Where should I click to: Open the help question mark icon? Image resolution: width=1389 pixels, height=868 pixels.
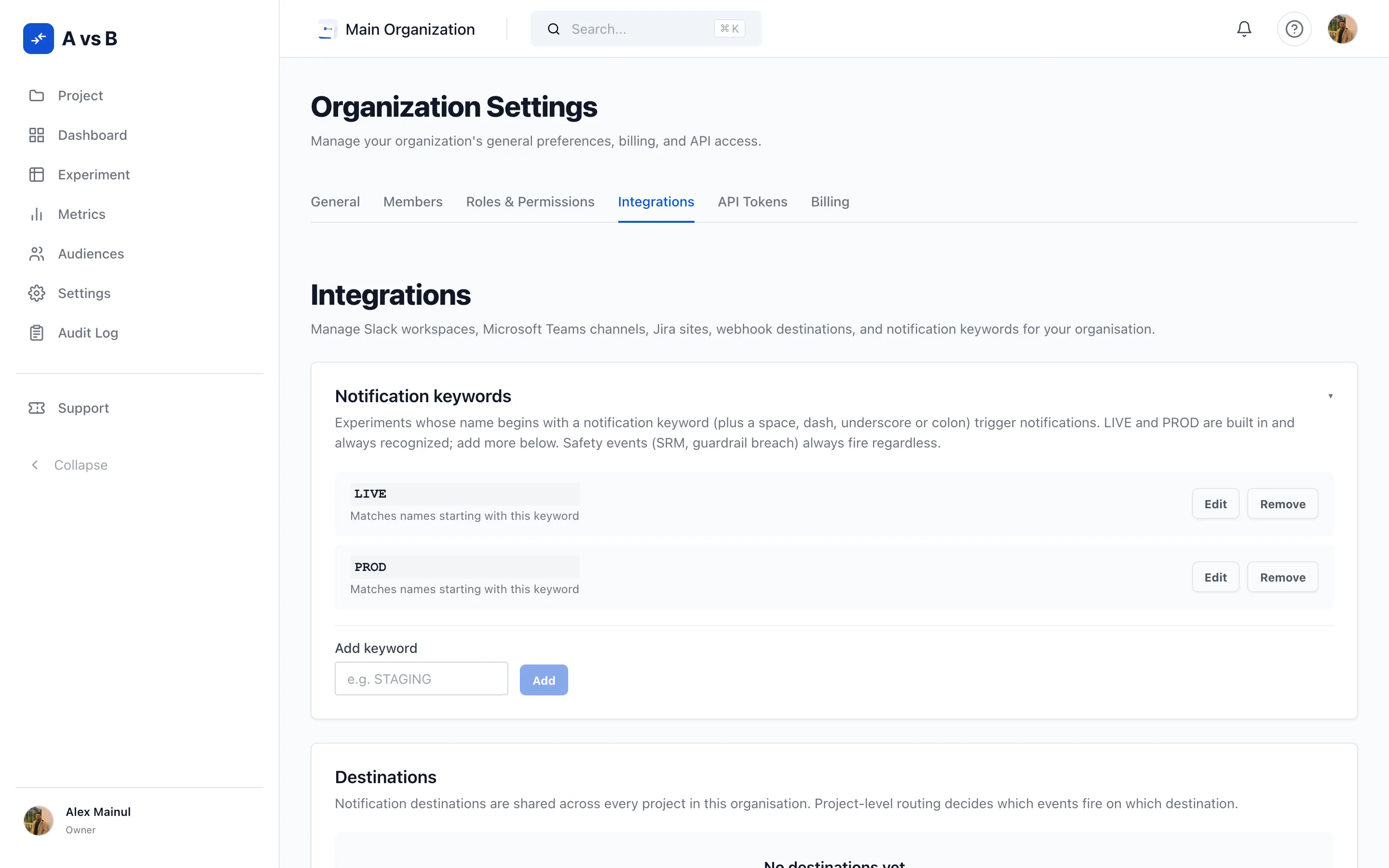[x=1294, y=29]
